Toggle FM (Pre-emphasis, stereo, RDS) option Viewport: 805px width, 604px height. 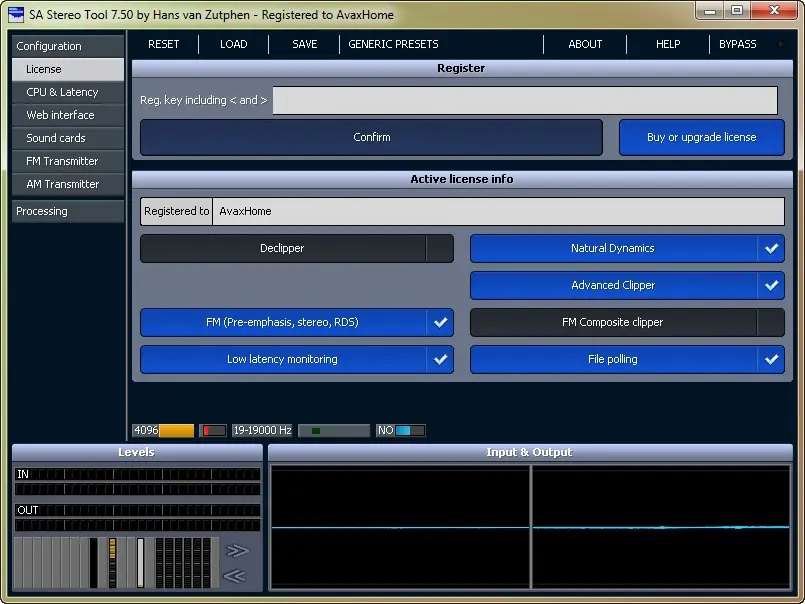click(x=297, y=323)
